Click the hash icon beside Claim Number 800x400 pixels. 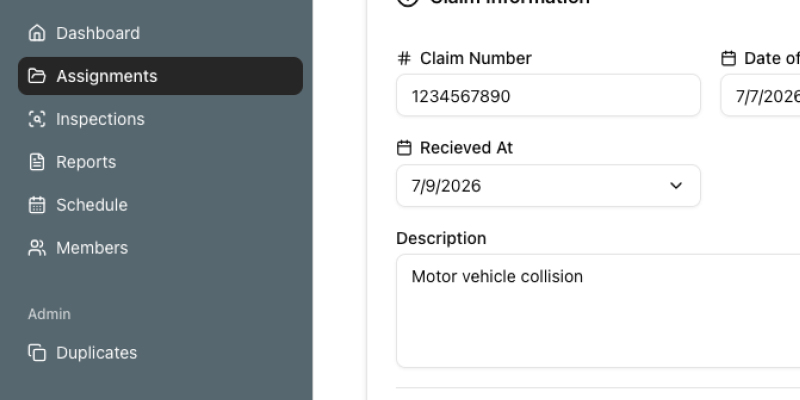tap(404, 58)
